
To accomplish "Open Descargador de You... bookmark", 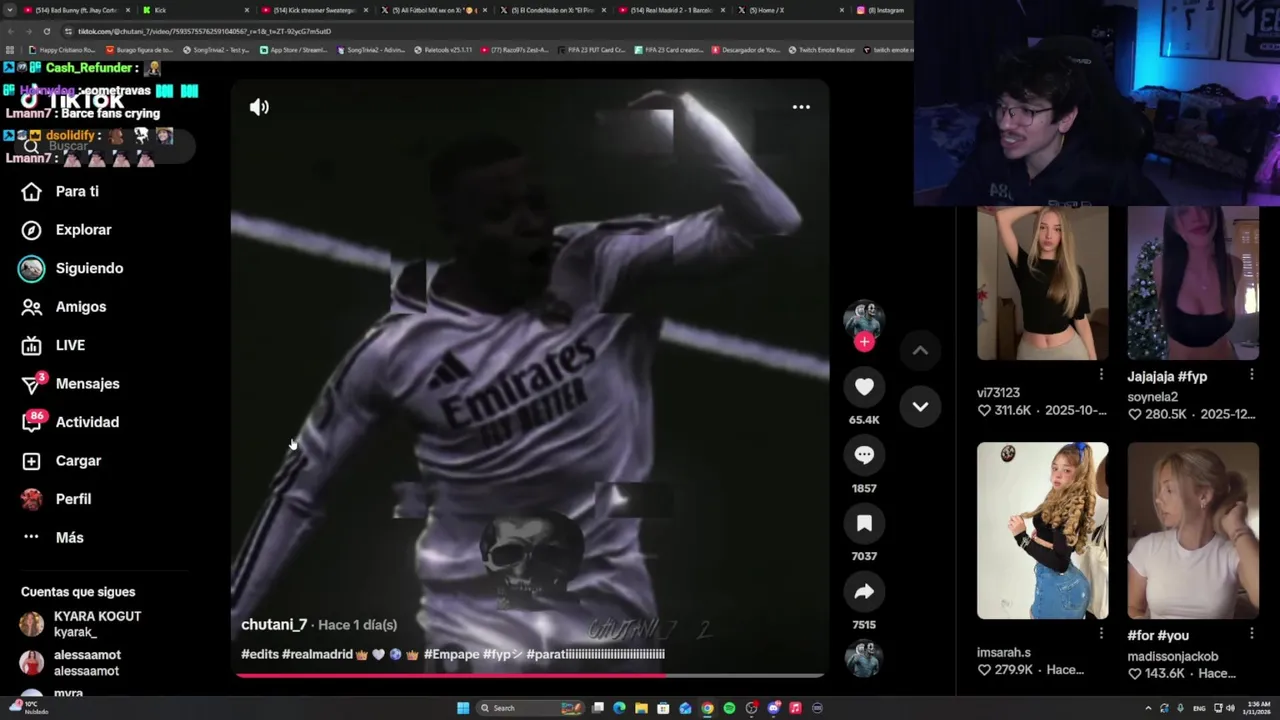I will 746,50.
